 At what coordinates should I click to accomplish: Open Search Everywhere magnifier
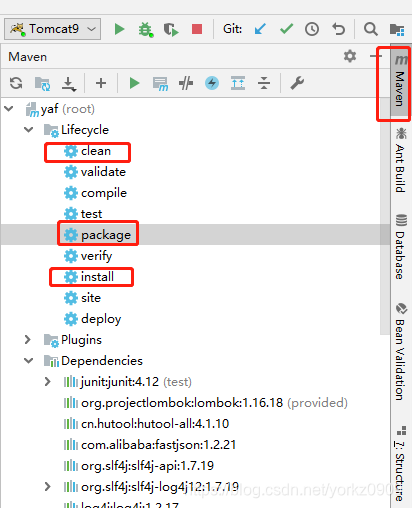click(x=371, y=29)
